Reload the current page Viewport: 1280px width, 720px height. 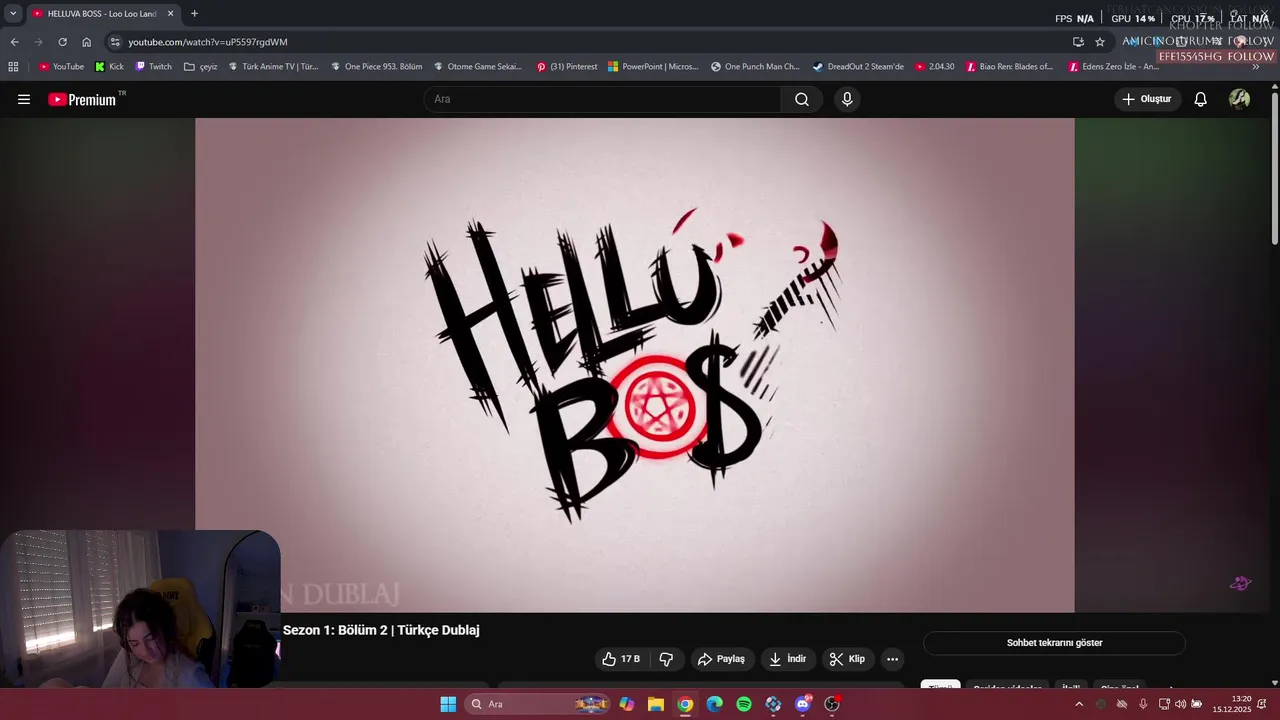(62, 42)
